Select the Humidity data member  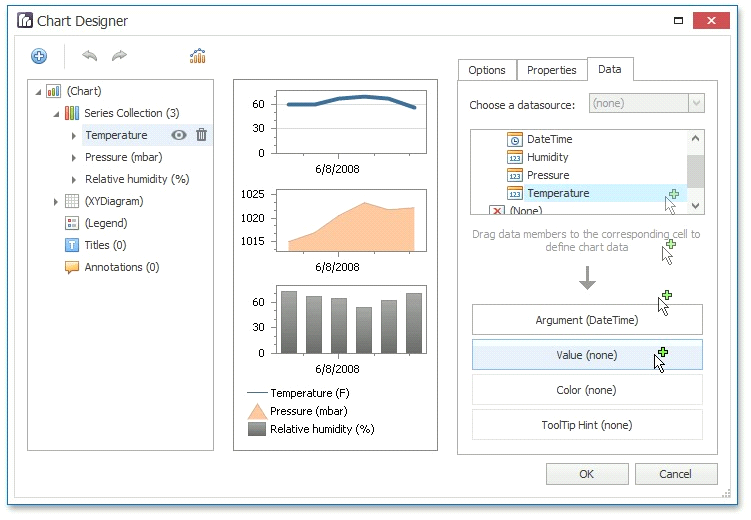(x=547, y=157)
